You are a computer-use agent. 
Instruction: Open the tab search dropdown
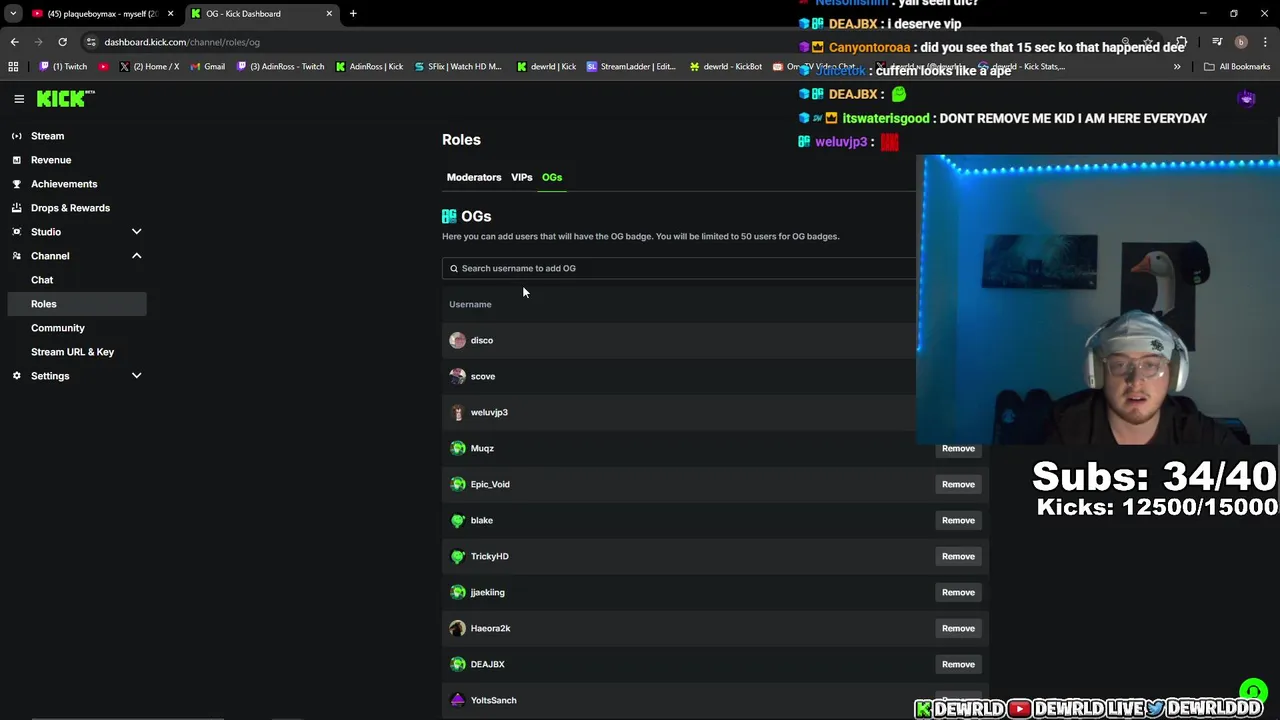click(12, 14)
